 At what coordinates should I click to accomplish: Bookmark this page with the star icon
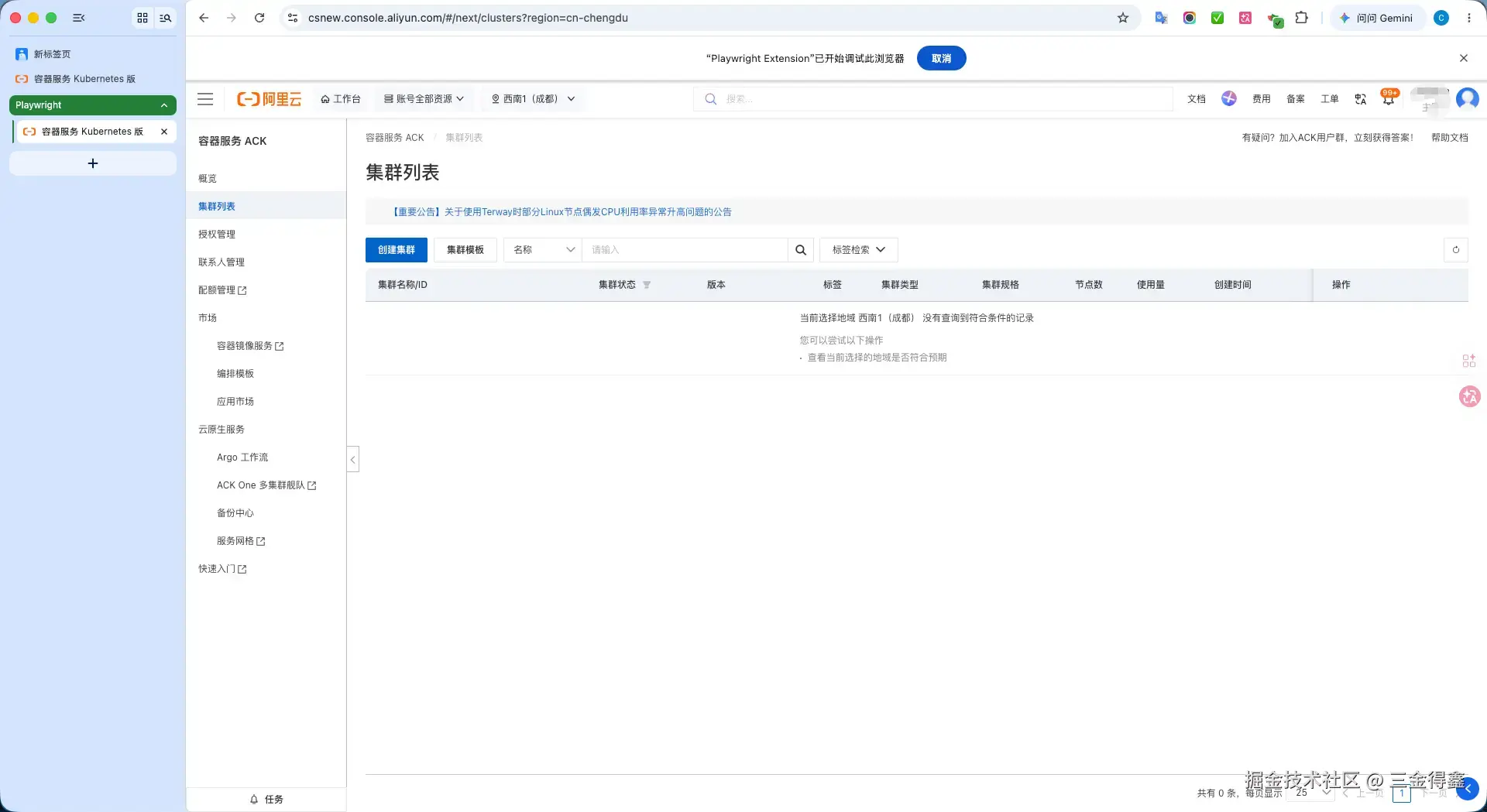(x=1123, y=18)
